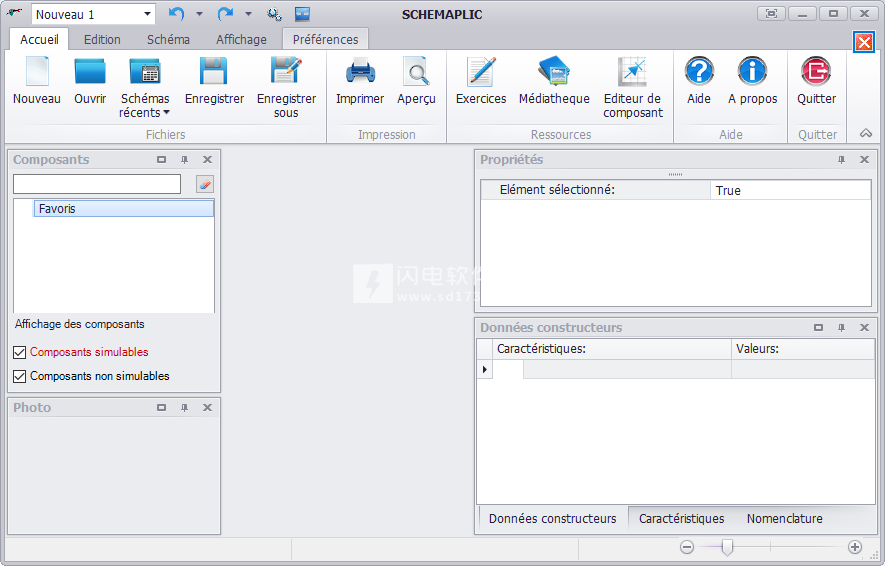This screenshot has height=566, width=885.
Task: Redo action in title toolbar
Action: (225, 14)
